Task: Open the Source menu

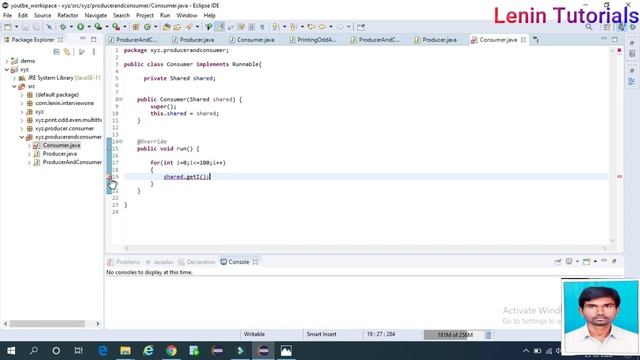Action: (42, 15)
